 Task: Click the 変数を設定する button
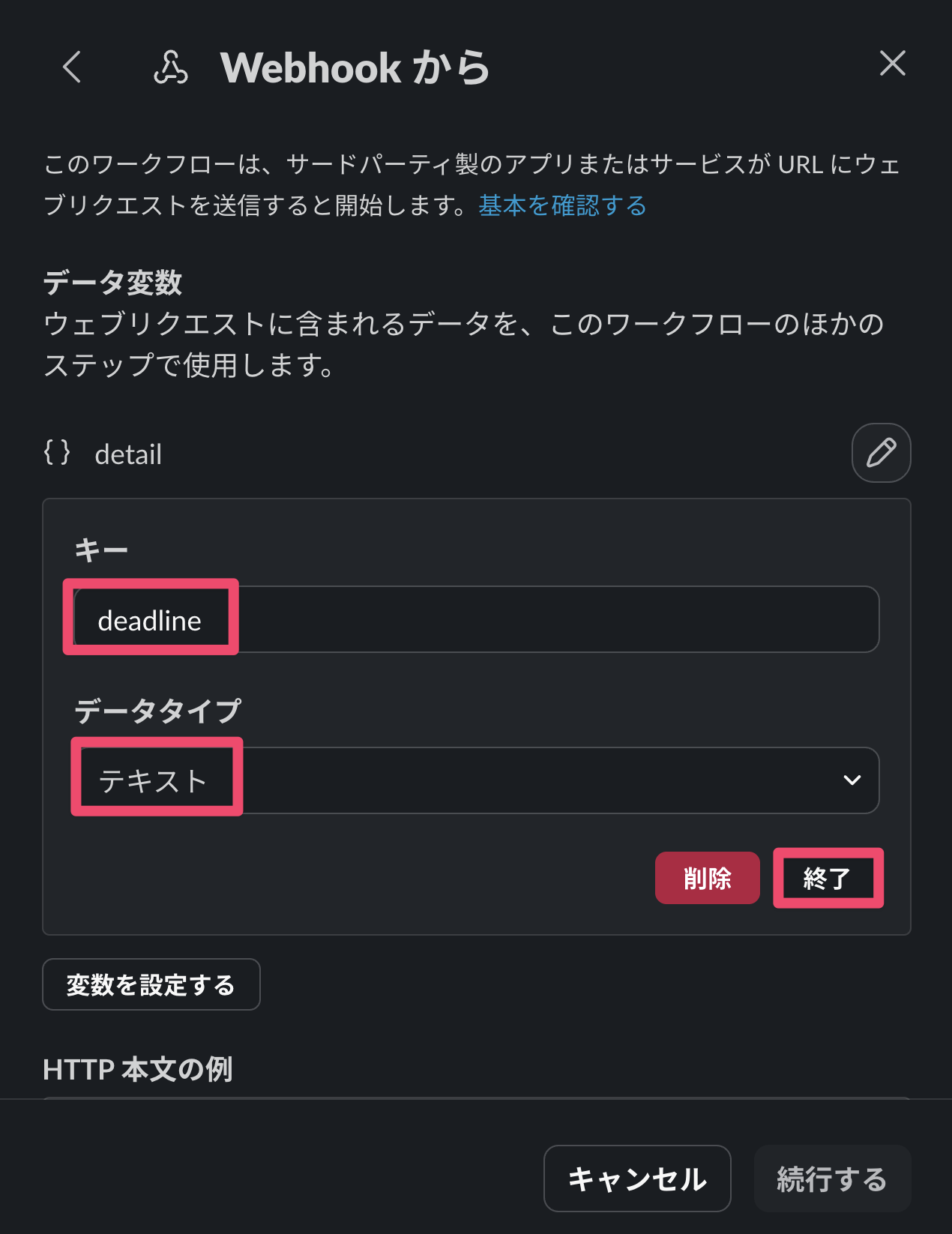click(x=151, y=984)
